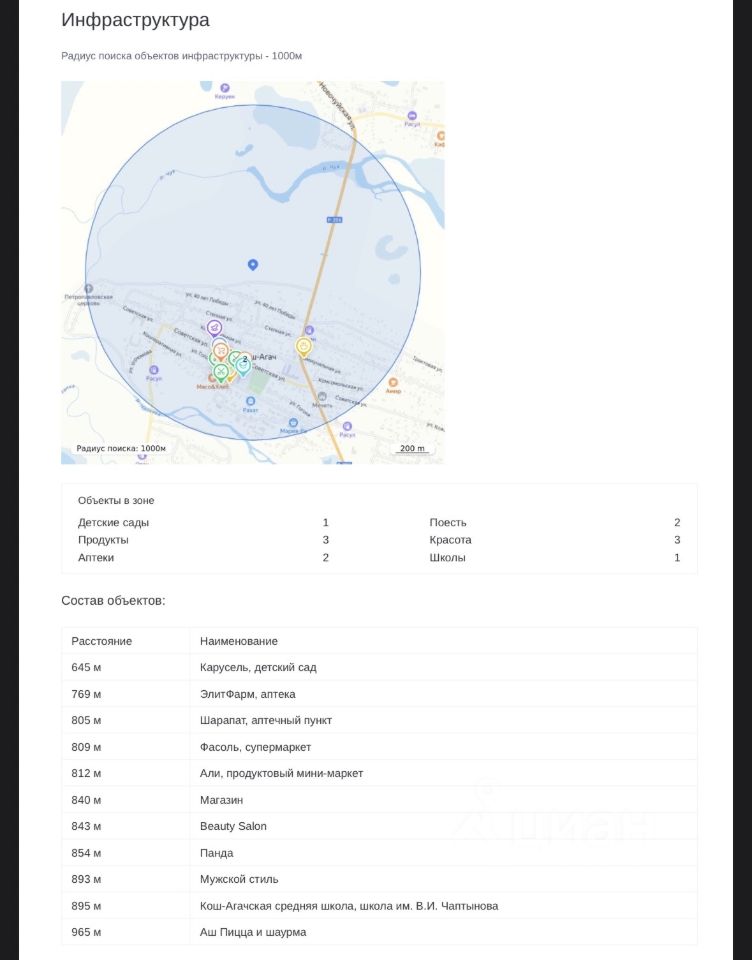Viewport: 752px width, 960px height.
Task: Select the 'ЭлитФарм, аптека' row
Action: tap(379, 694)
